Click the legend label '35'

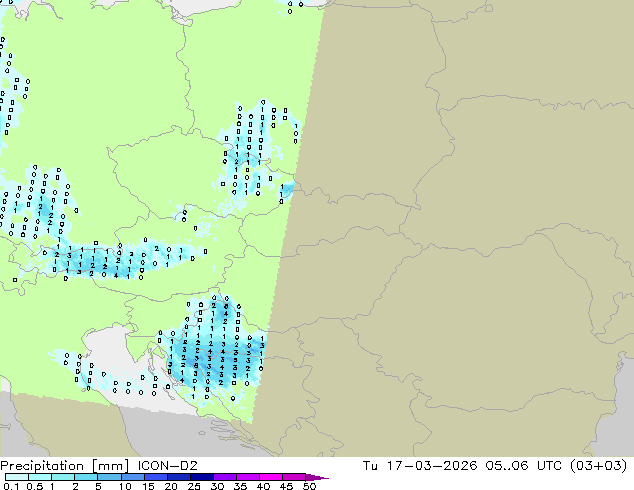240,486
